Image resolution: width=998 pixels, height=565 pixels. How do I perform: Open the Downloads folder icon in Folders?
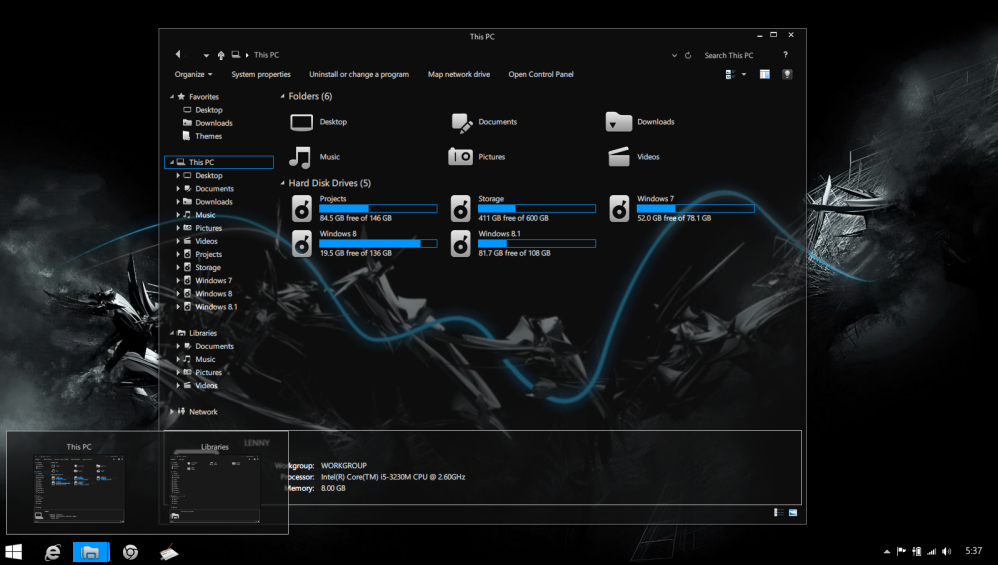pos(619,122)
